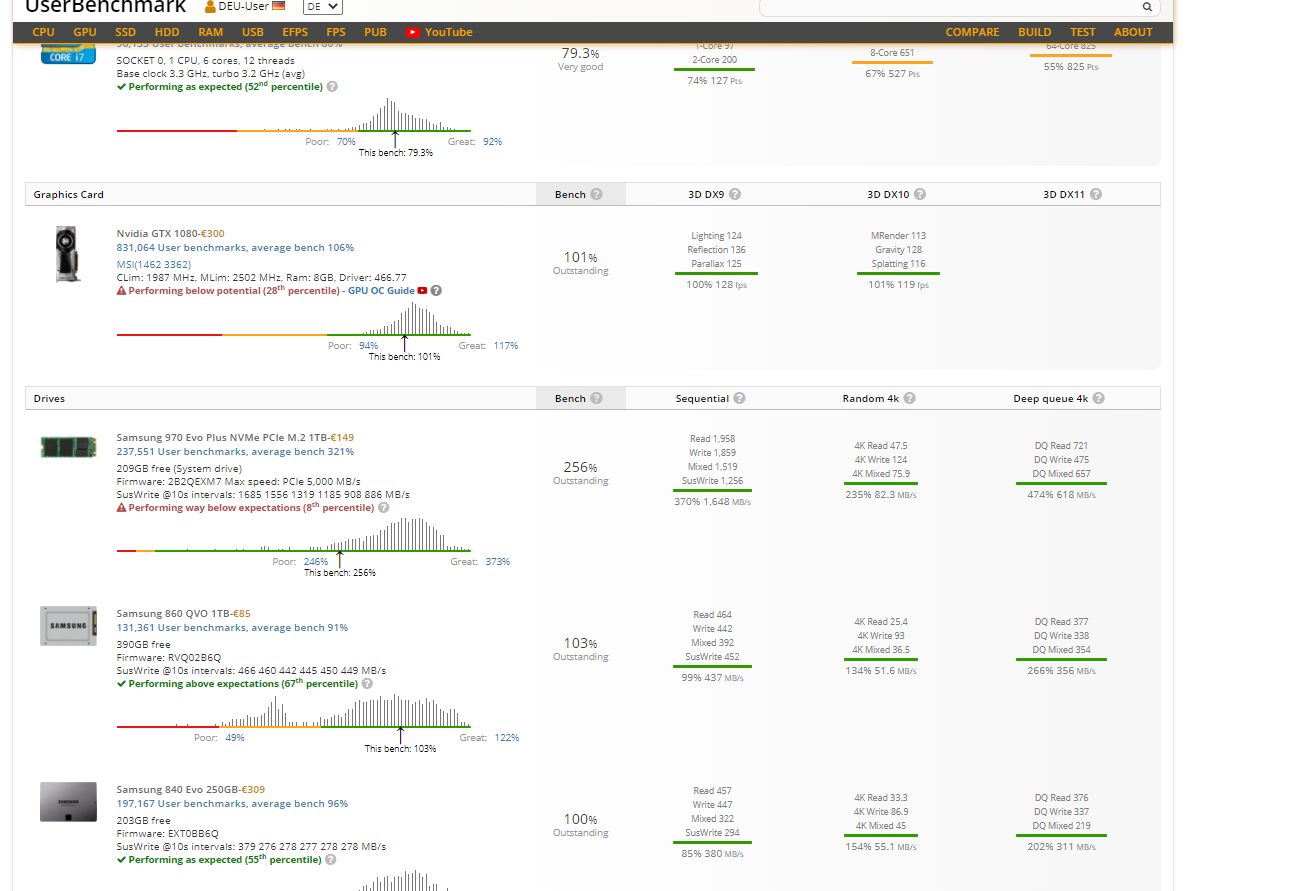The width and height of the screenshot is (1299, 891).
Task: Click the GTX 1080 card thumbnail
Action: click(x=67, y=254)
